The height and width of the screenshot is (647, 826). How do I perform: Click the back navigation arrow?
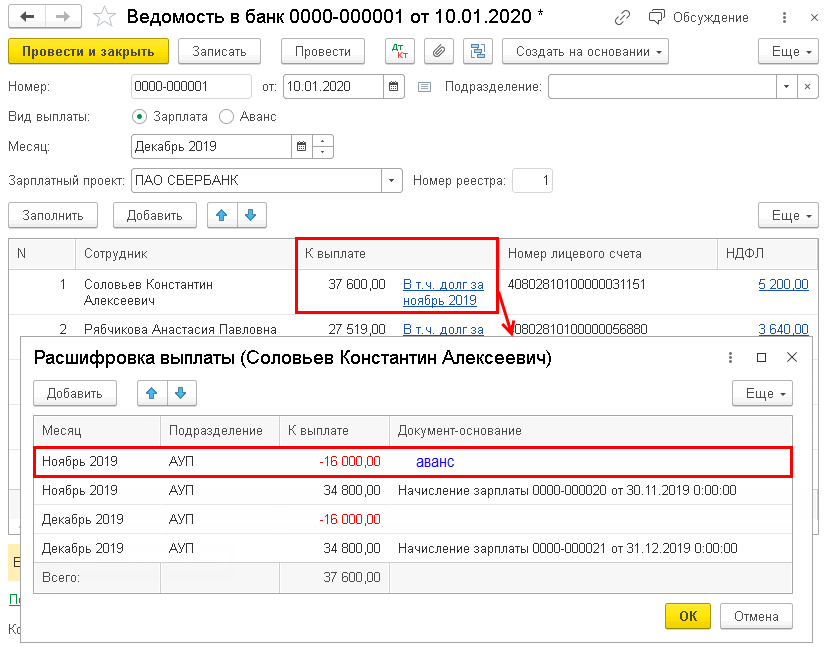(x=27, y=17)
